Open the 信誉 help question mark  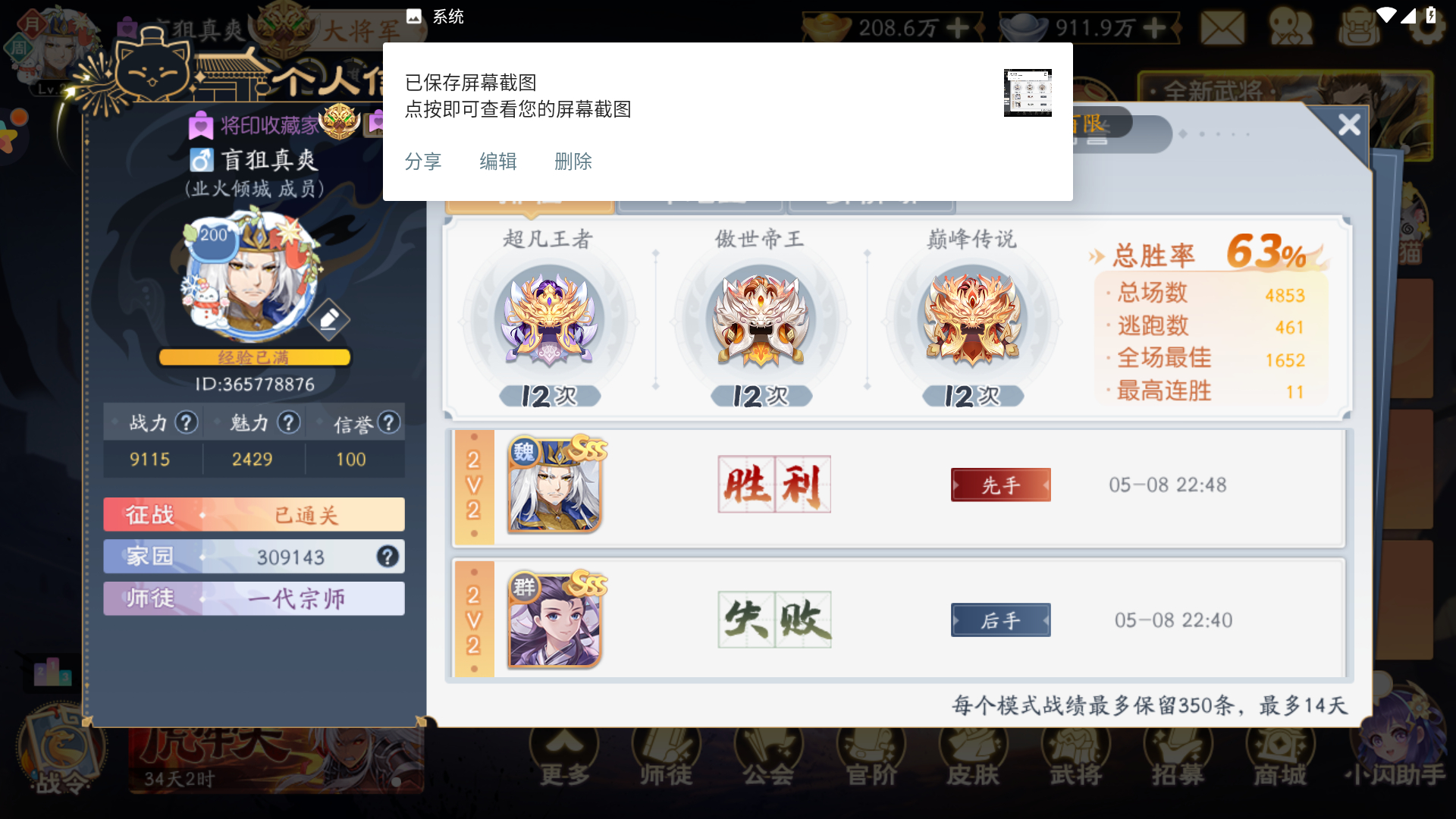point(389,422)
